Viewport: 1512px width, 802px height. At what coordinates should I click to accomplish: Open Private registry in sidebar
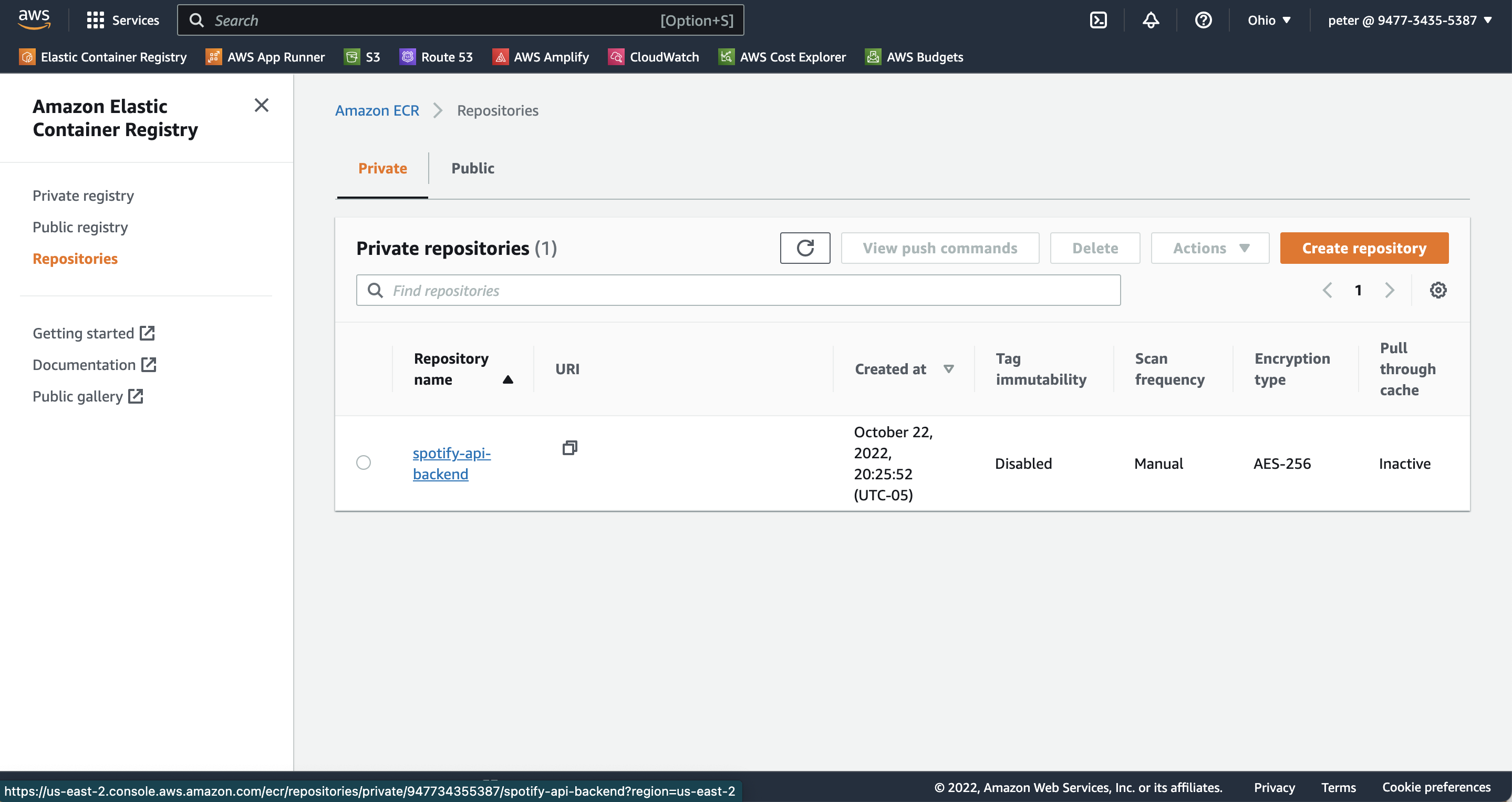[83, 196]
